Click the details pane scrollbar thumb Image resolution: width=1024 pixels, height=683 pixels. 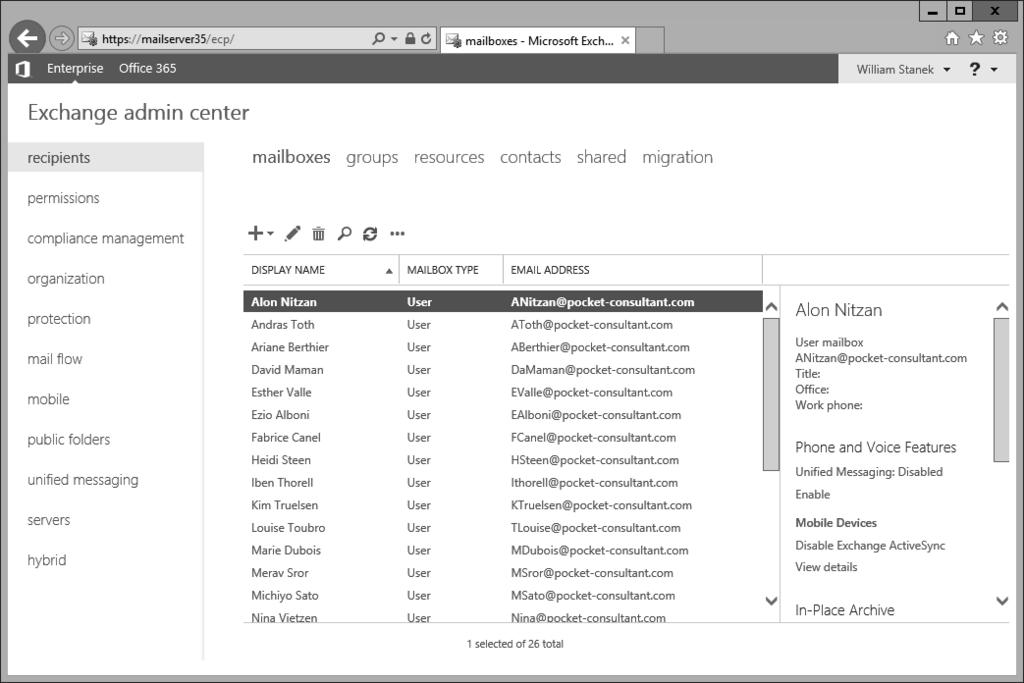(x=1001, y=390)
